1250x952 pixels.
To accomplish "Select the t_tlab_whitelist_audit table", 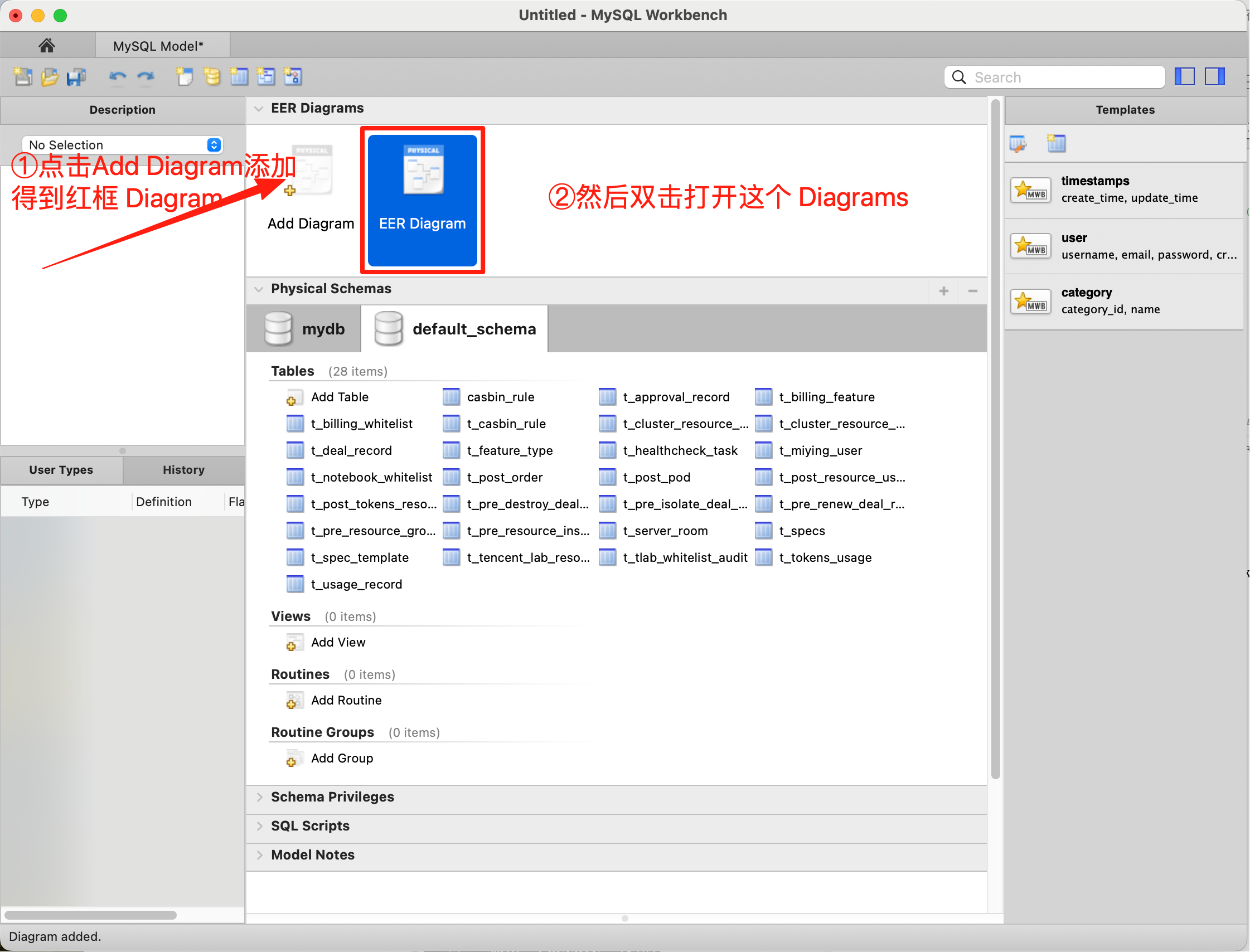I will click(674, 557).
